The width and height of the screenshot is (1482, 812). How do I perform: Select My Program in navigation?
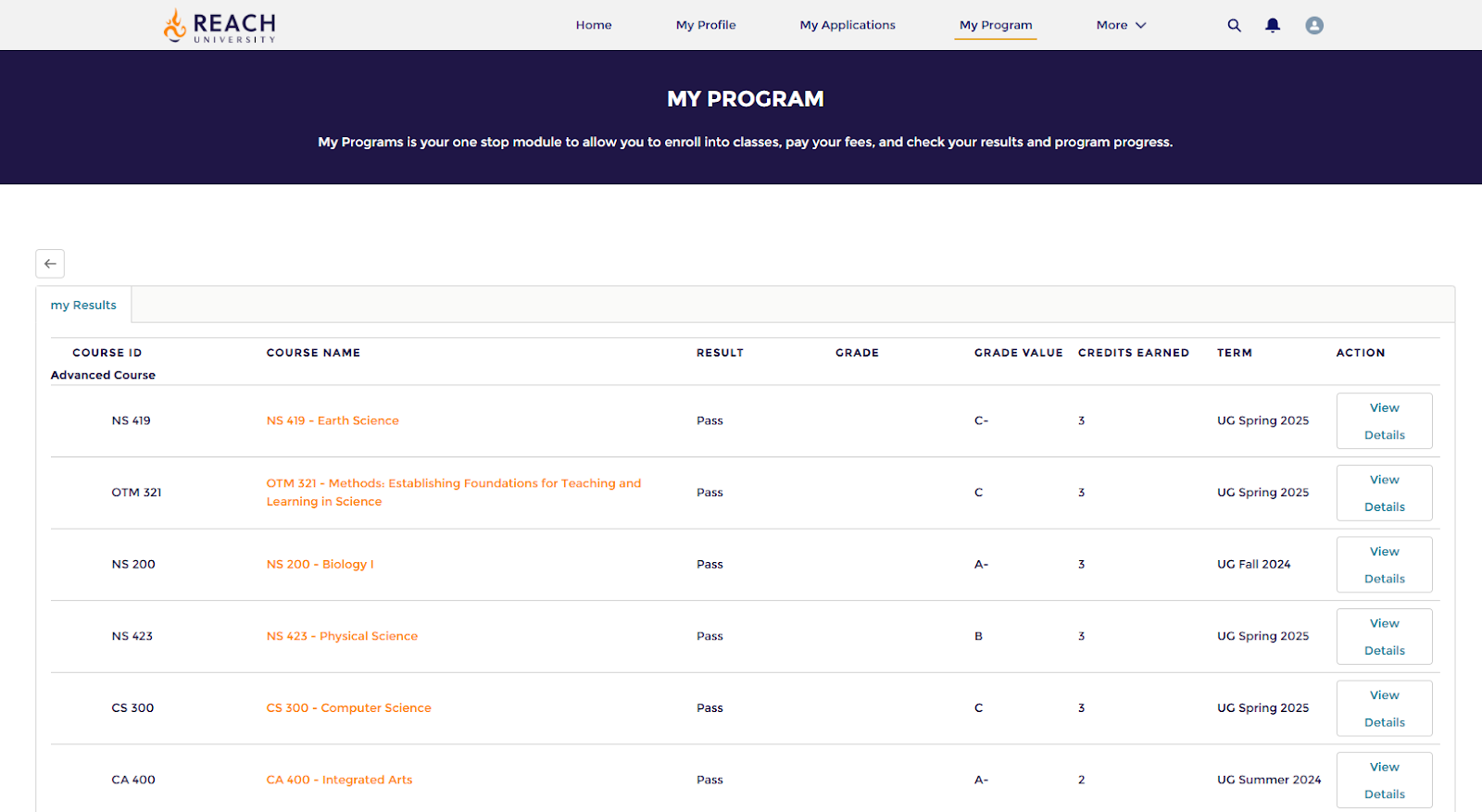995,25
